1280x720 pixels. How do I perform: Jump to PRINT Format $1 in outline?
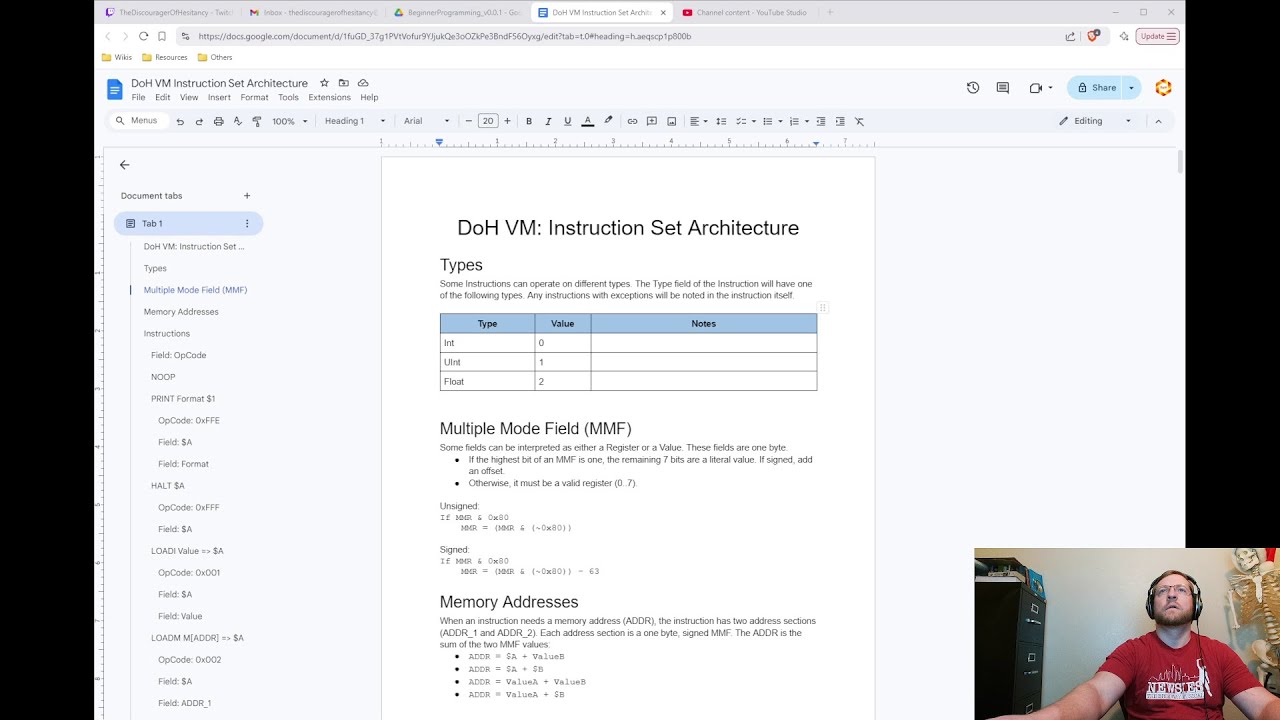tap(183, 399)
